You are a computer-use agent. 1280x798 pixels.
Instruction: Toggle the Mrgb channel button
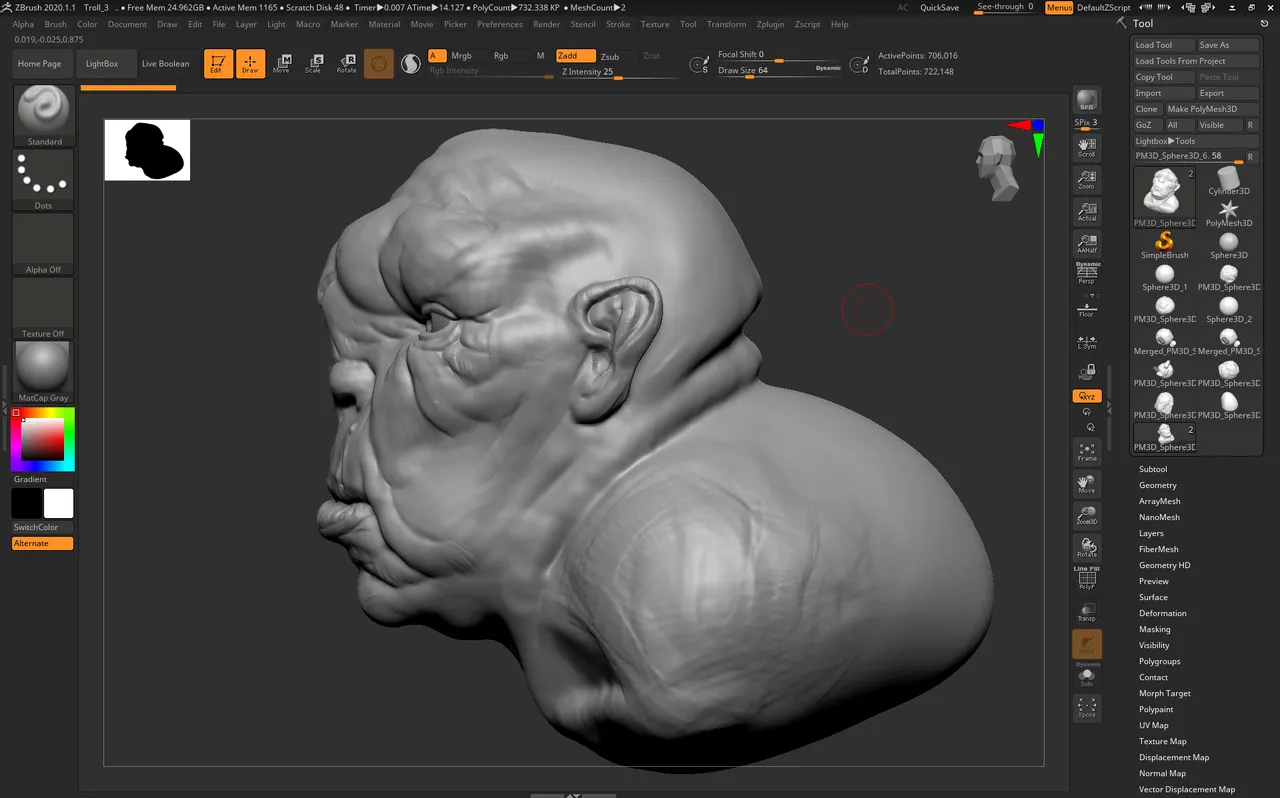[x=461, y=56]
